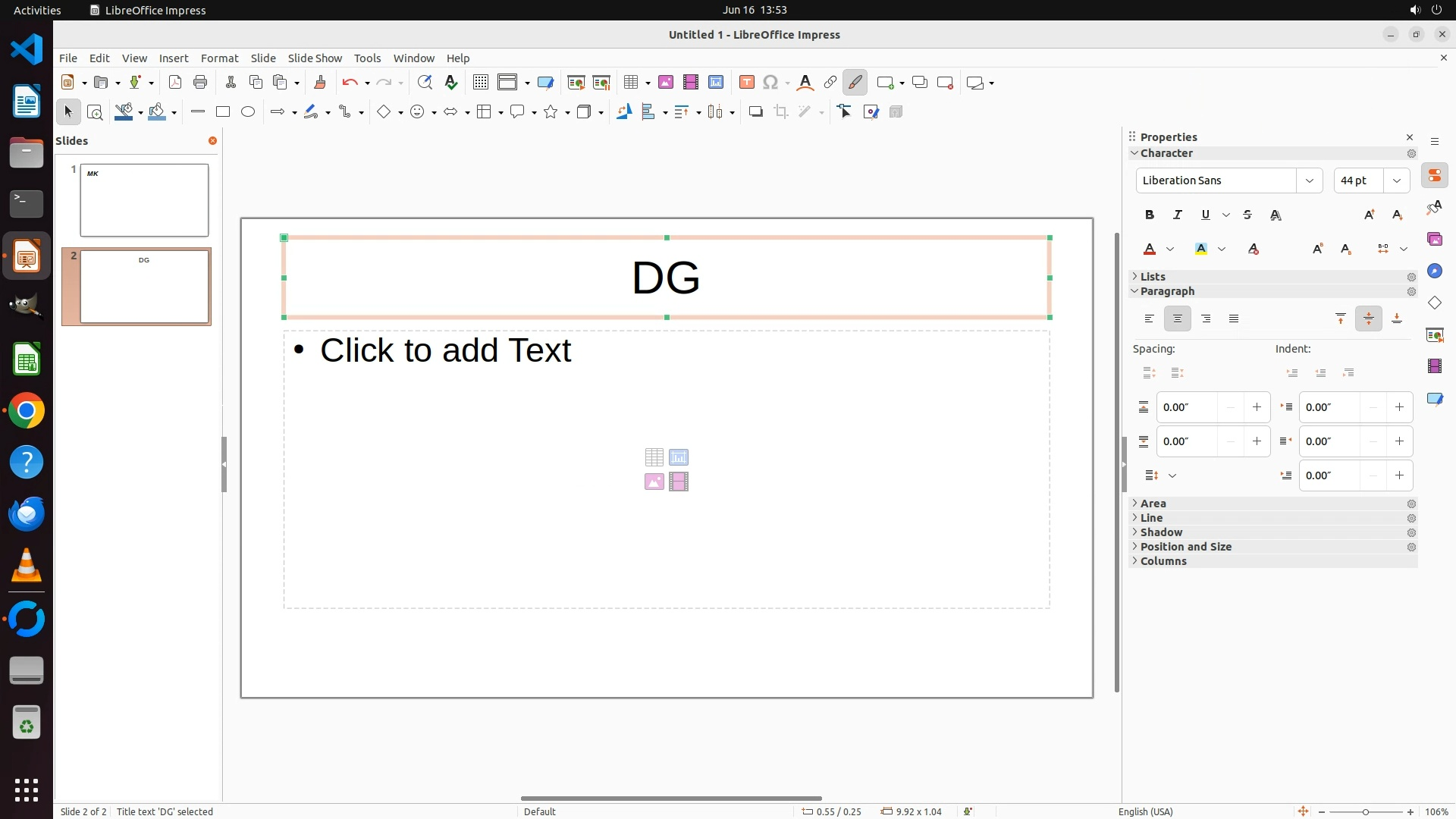Open the Slide Show menu
1456x819 pixels.
pyautogui.click(x=315, y=58)
